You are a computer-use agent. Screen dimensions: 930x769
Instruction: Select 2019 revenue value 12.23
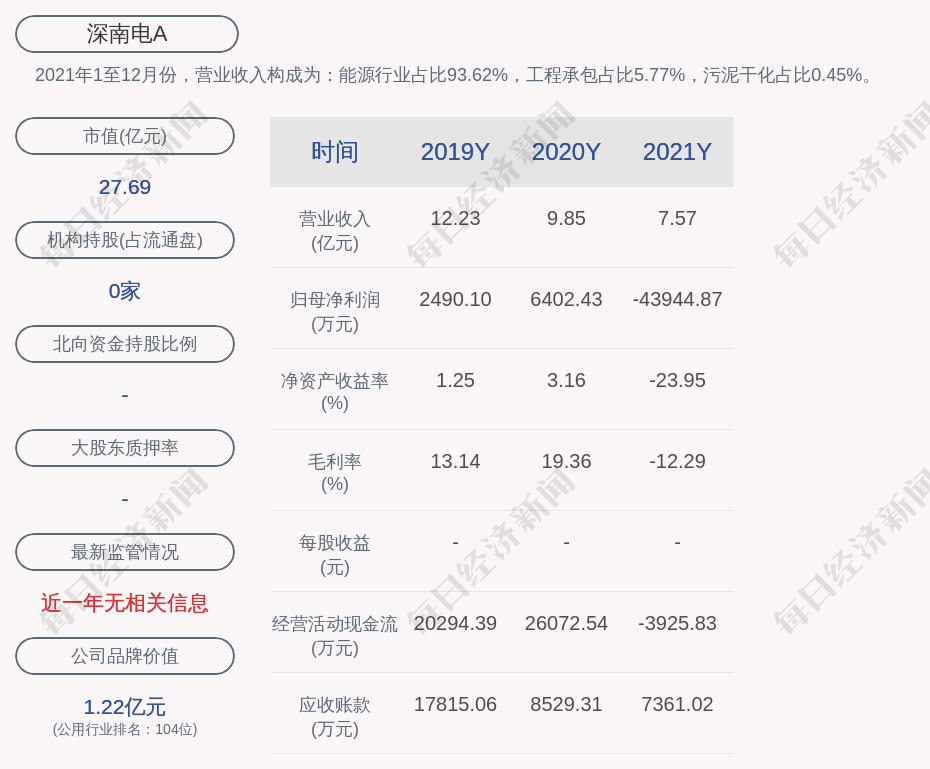point(455,218)
